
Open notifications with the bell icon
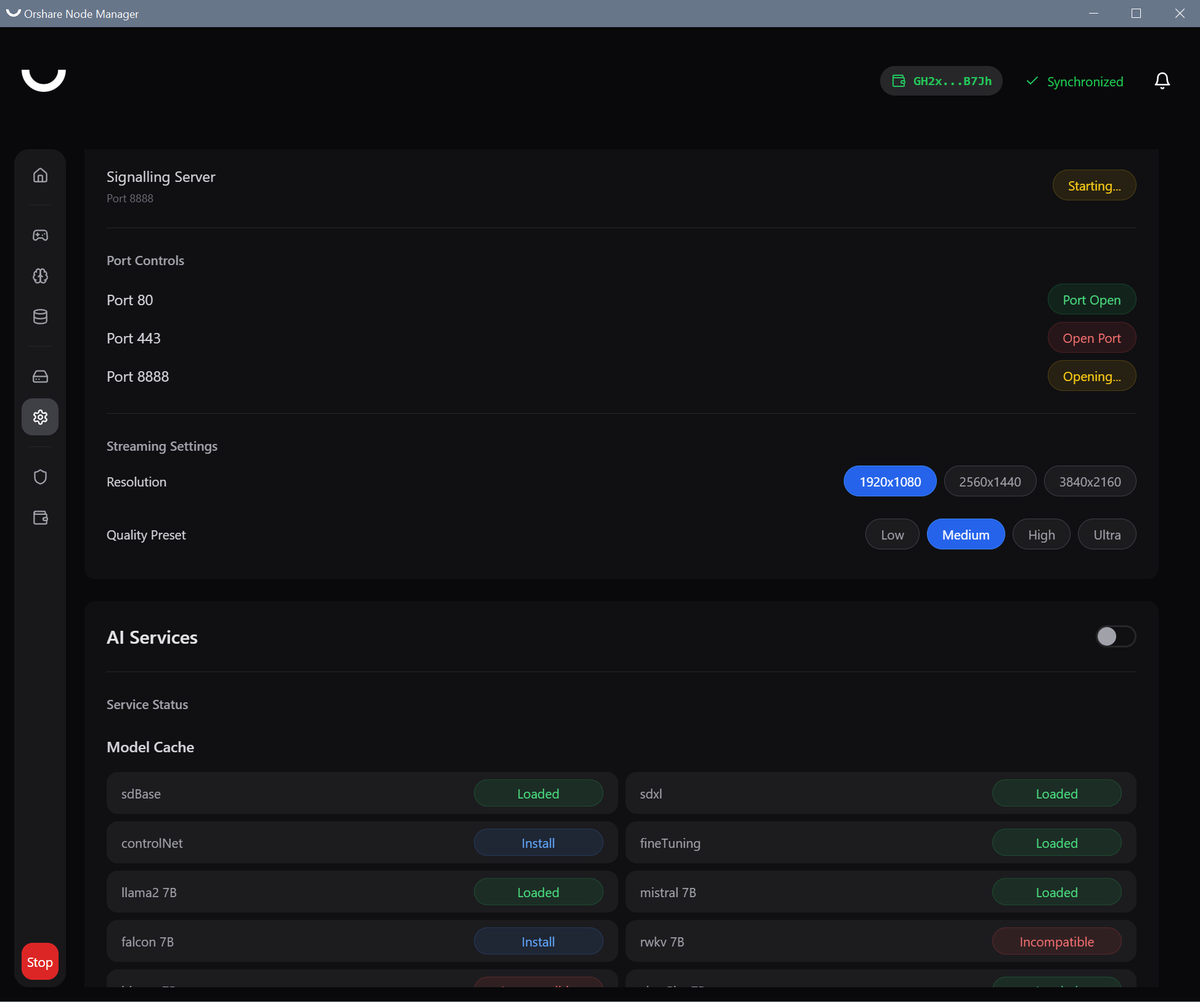pyautogui.click(x=1162, y=81)
